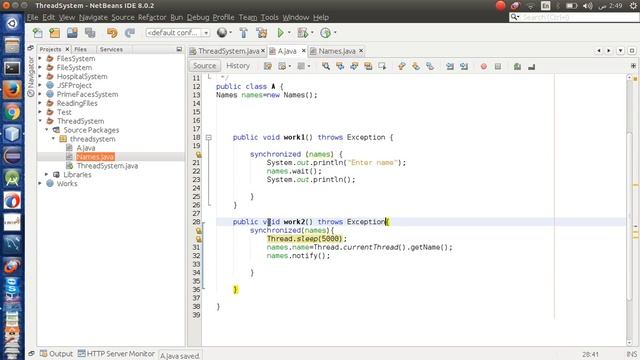Viewport: 640px width, 360px height.
Task: Click the Save All toolbar icon
Action: point(90,33)
